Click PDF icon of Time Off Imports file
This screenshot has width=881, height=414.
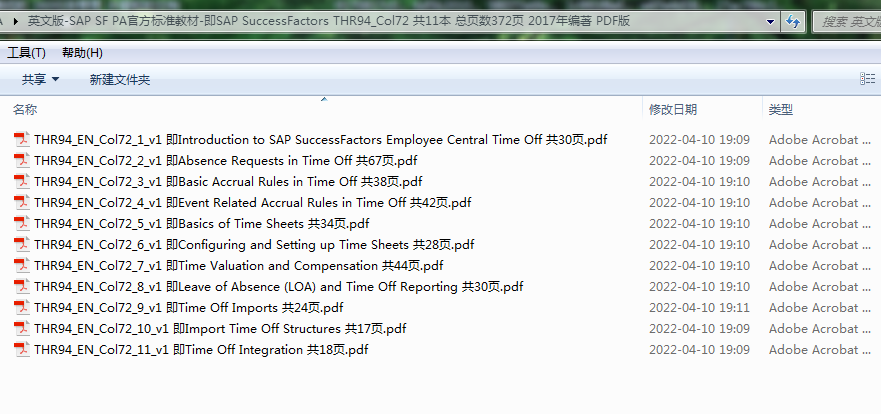(x=22, y=307)
